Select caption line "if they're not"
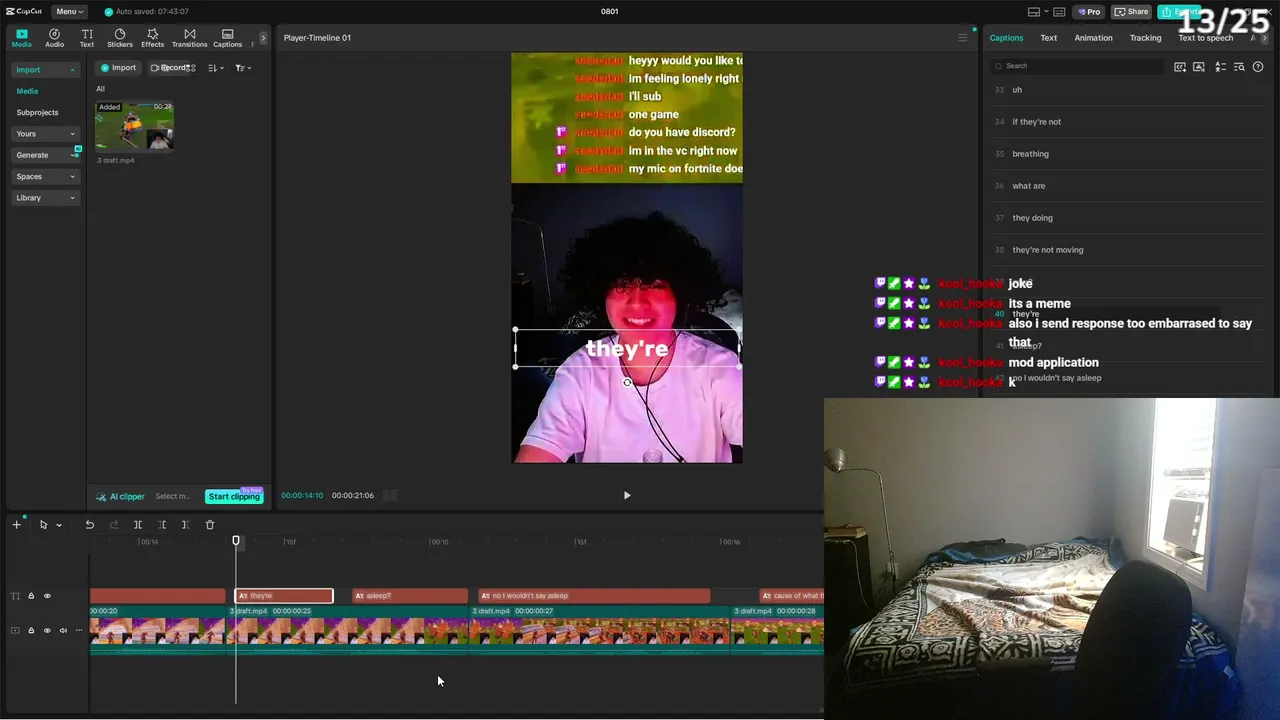Image resolution: width=1280 pixels, height=720 pixels. pos(1037,122)
